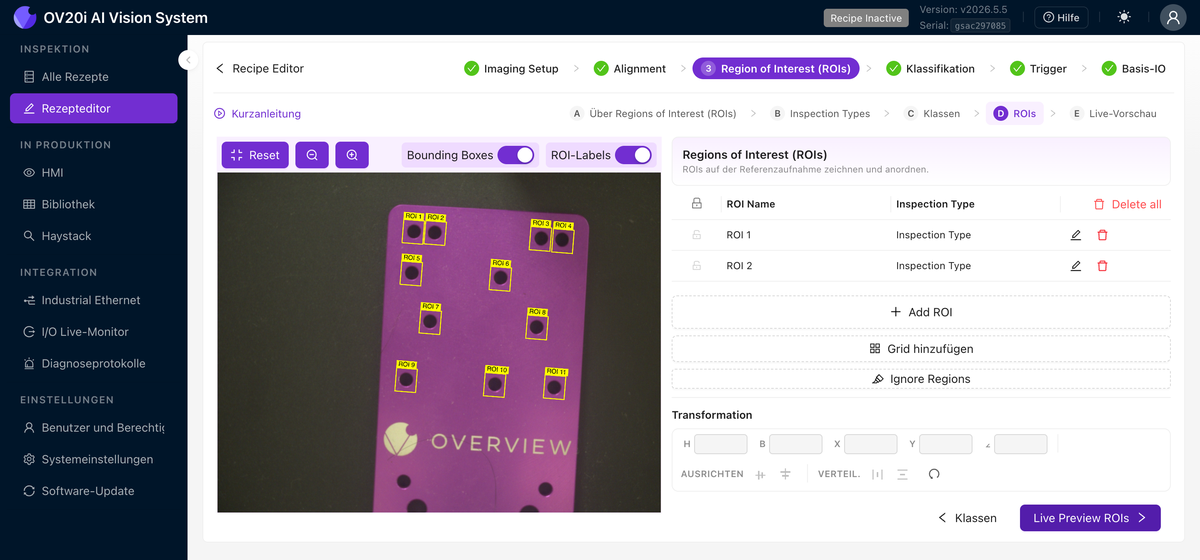The height and width of the screenshot is (560, 1200).
Task: Click the width B input field
Action: coord(796,444)
